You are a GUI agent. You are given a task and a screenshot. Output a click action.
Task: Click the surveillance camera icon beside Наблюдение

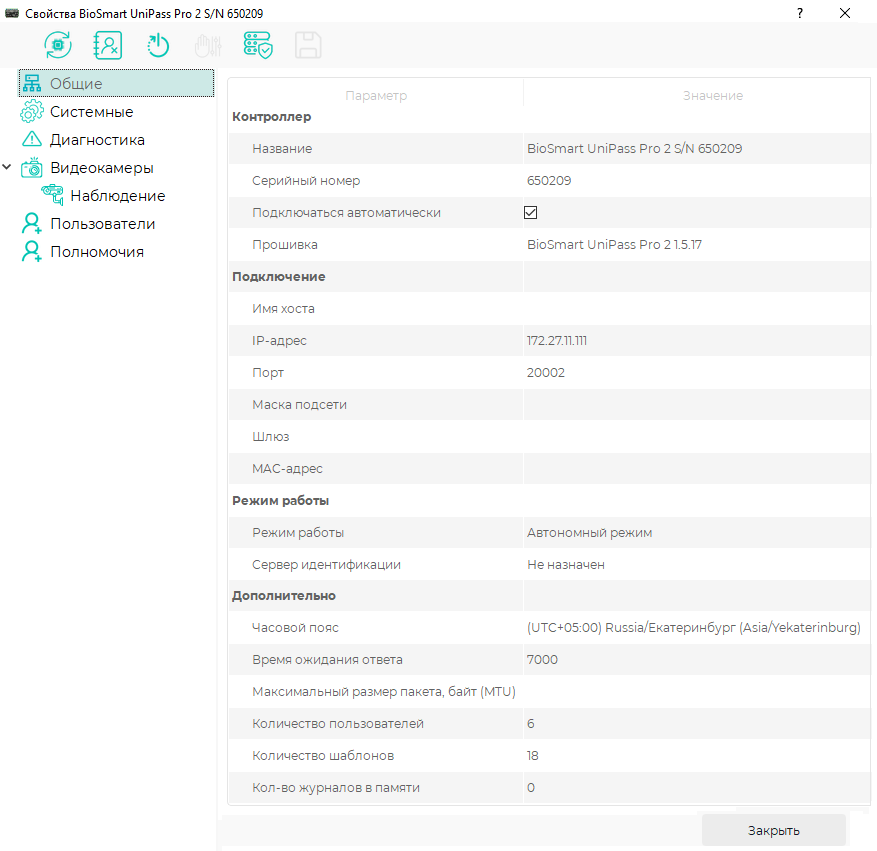(53, 195)
